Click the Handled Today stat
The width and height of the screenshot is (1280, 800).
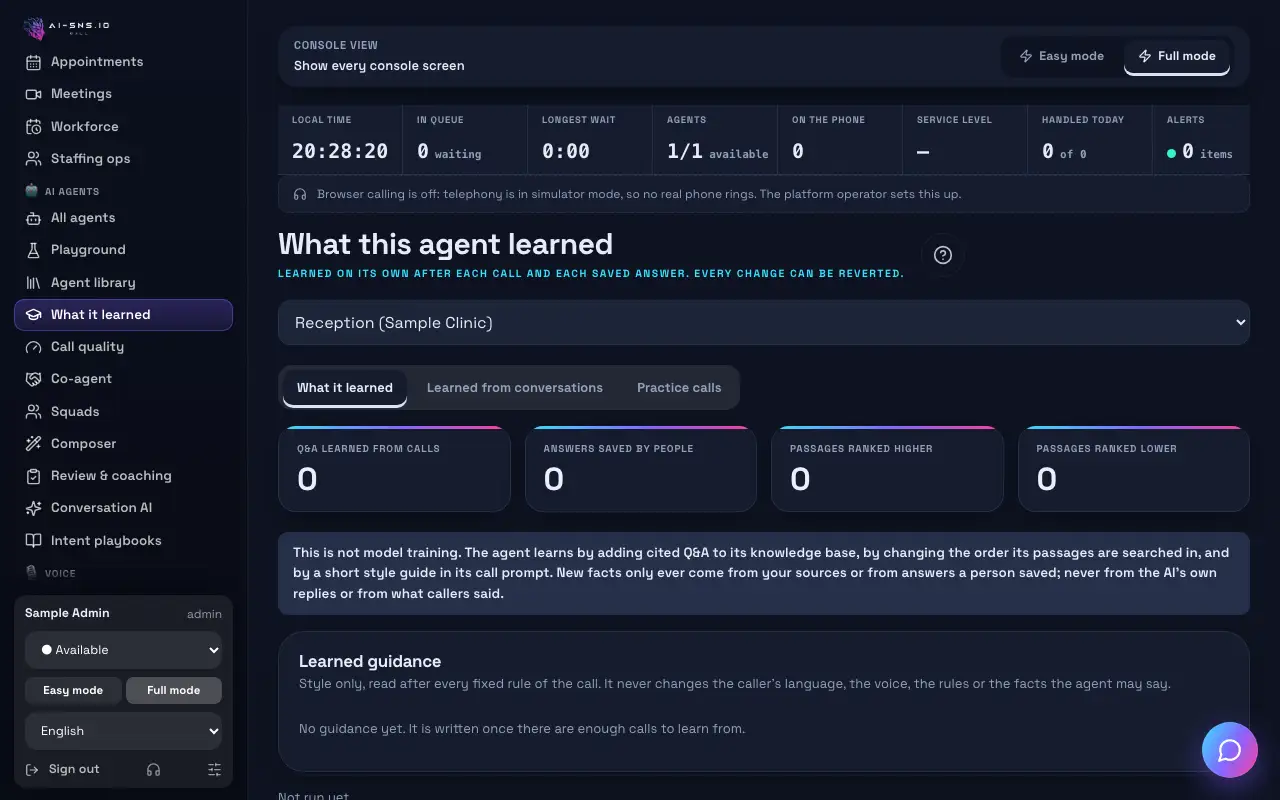coord(1090,140)
